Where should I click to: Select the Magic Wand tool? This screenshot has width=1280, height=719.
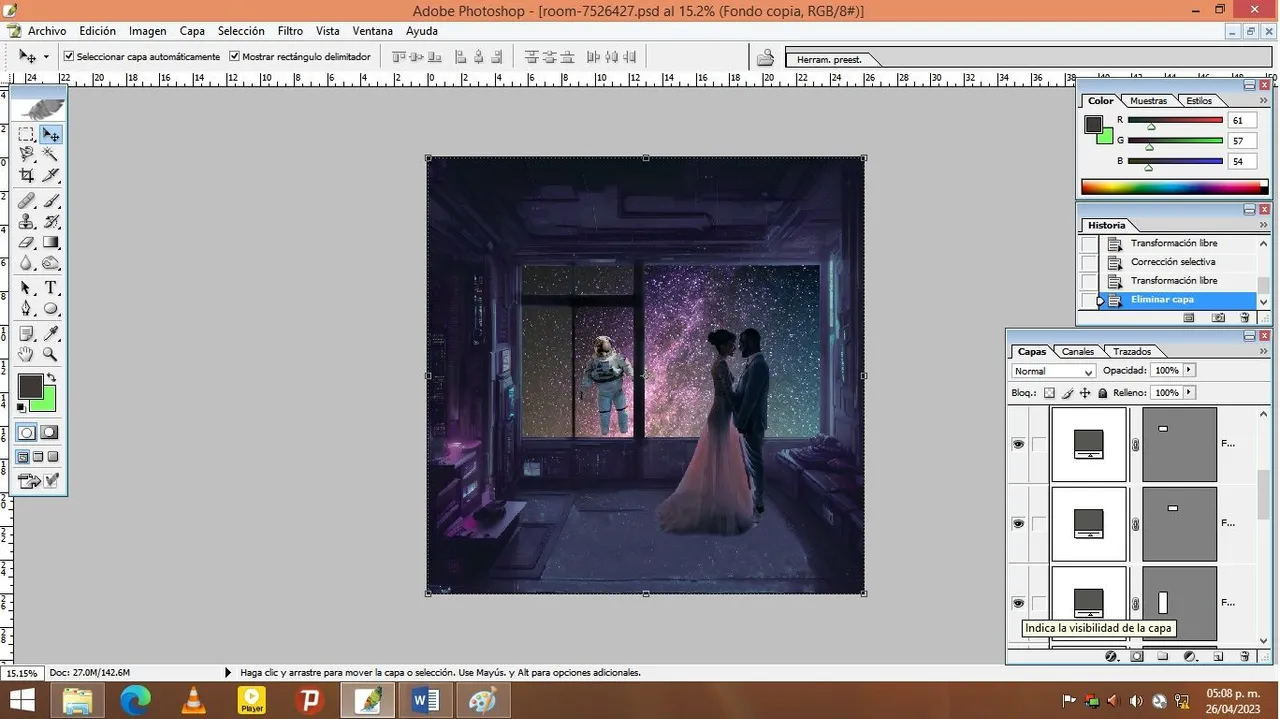pyautogui.click(x=51, y=154)
